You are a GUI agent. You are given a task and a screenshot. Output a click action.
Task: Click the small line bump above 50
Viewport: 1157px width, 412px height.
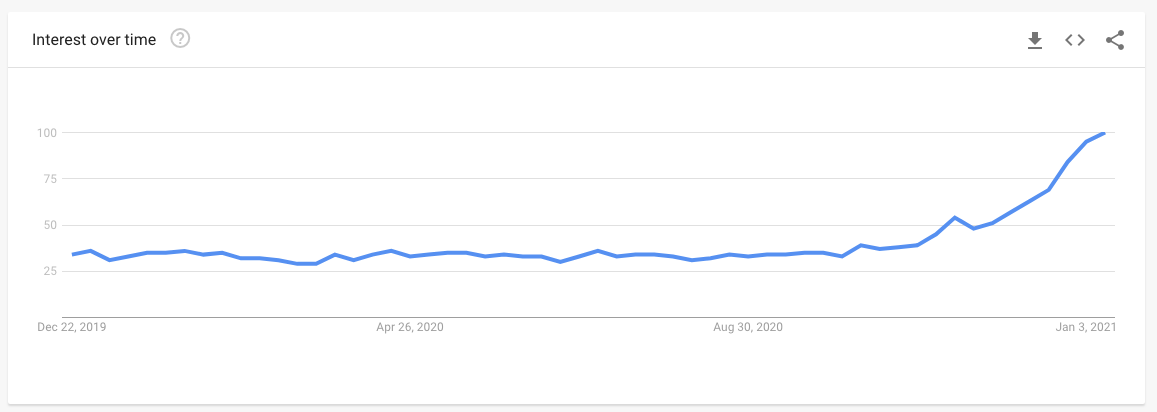tap(955, 218)
